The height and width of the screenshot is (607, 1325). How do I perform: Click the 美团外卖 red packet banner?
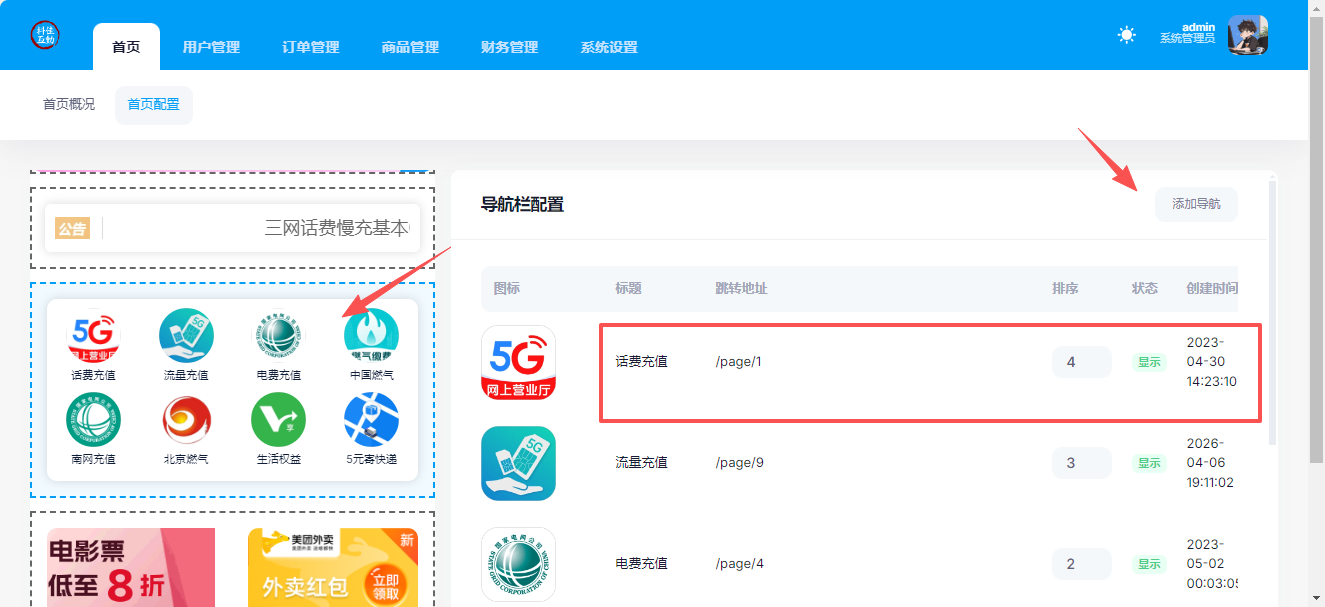[x=331, y=567]
